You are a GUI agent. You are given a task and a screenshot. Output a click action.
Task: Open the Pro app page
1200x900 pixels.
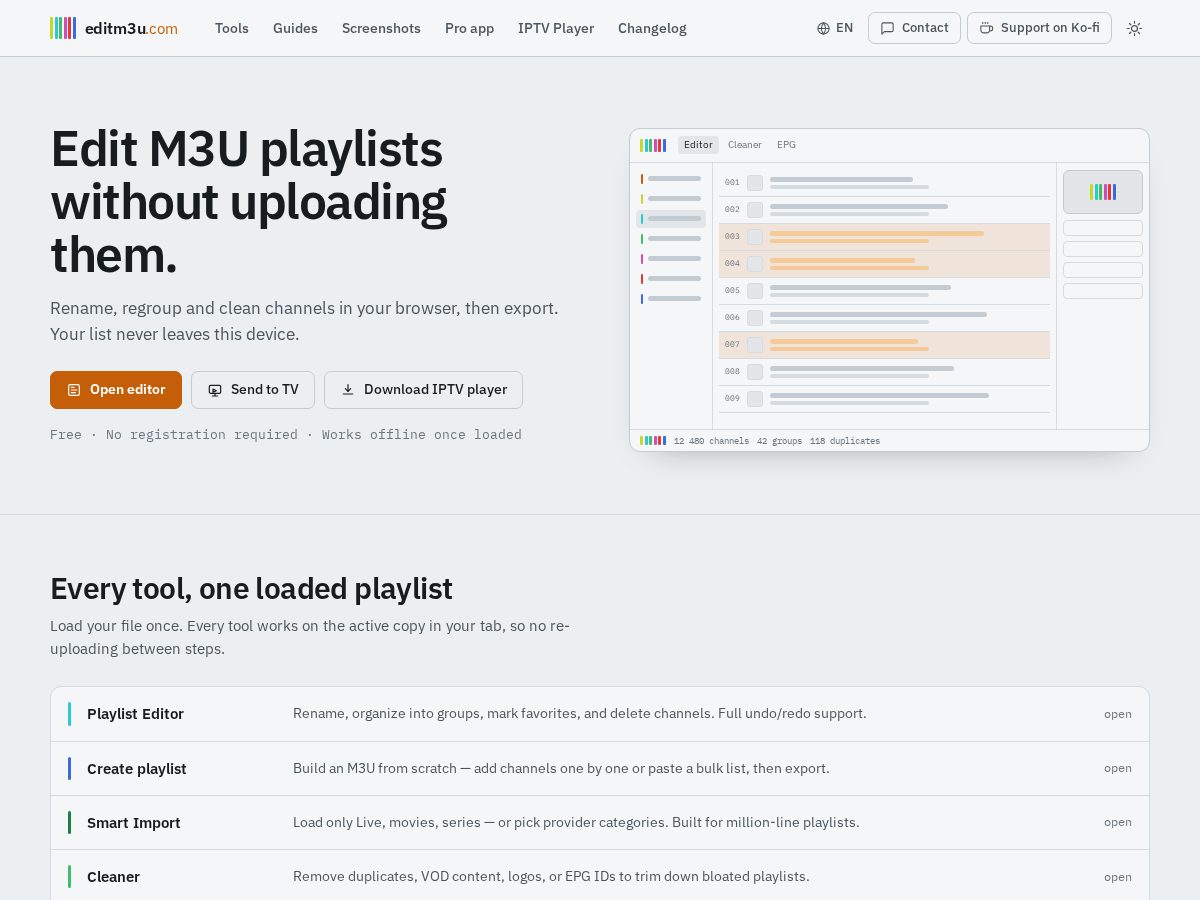469,28
